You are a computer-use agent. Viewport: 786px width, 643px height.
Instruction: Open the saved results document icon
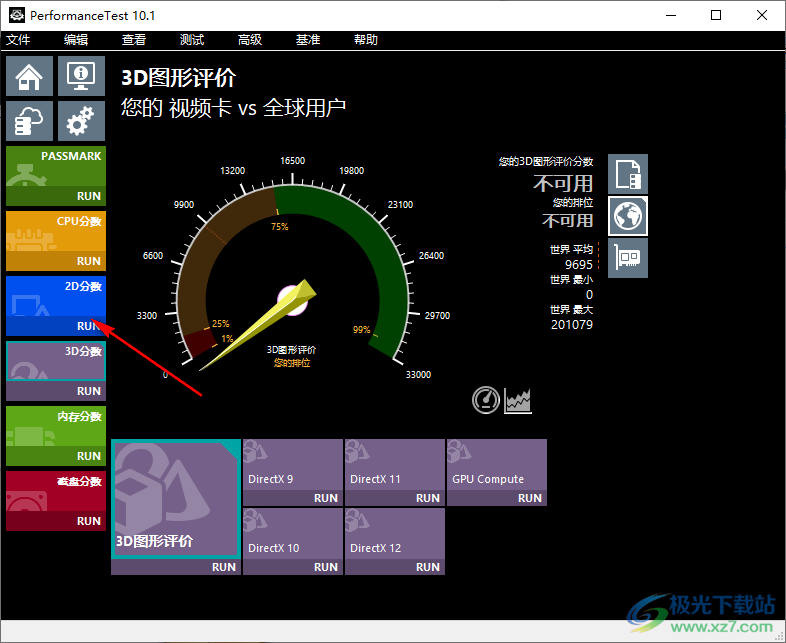tap(628, 174)
